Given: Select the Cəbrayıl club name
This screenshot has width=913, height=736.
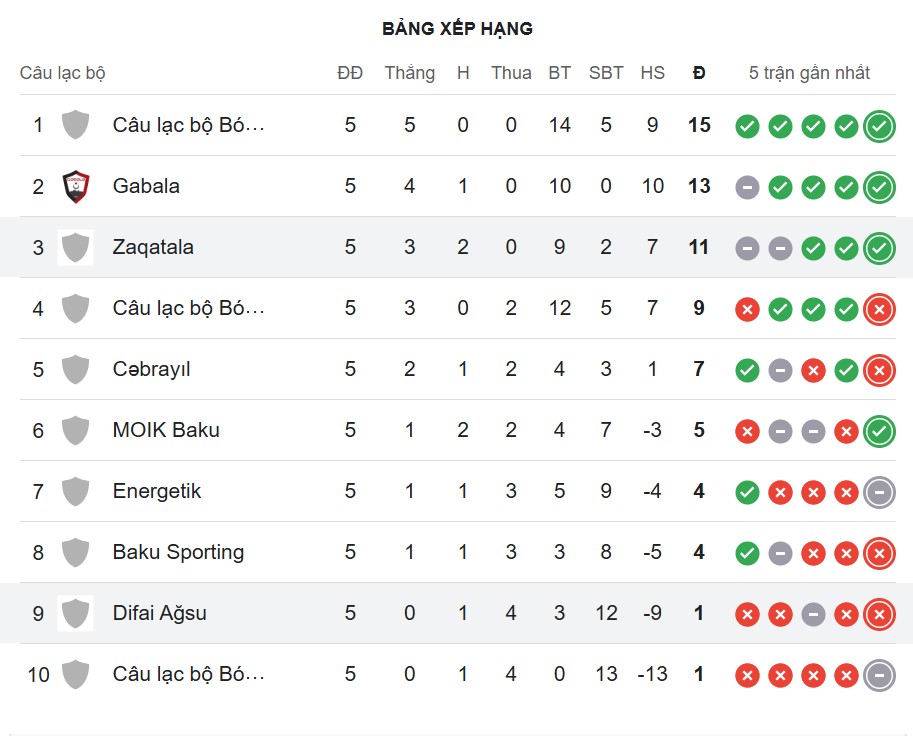Looking at the screenshot, I should click(x=151, y=369).
